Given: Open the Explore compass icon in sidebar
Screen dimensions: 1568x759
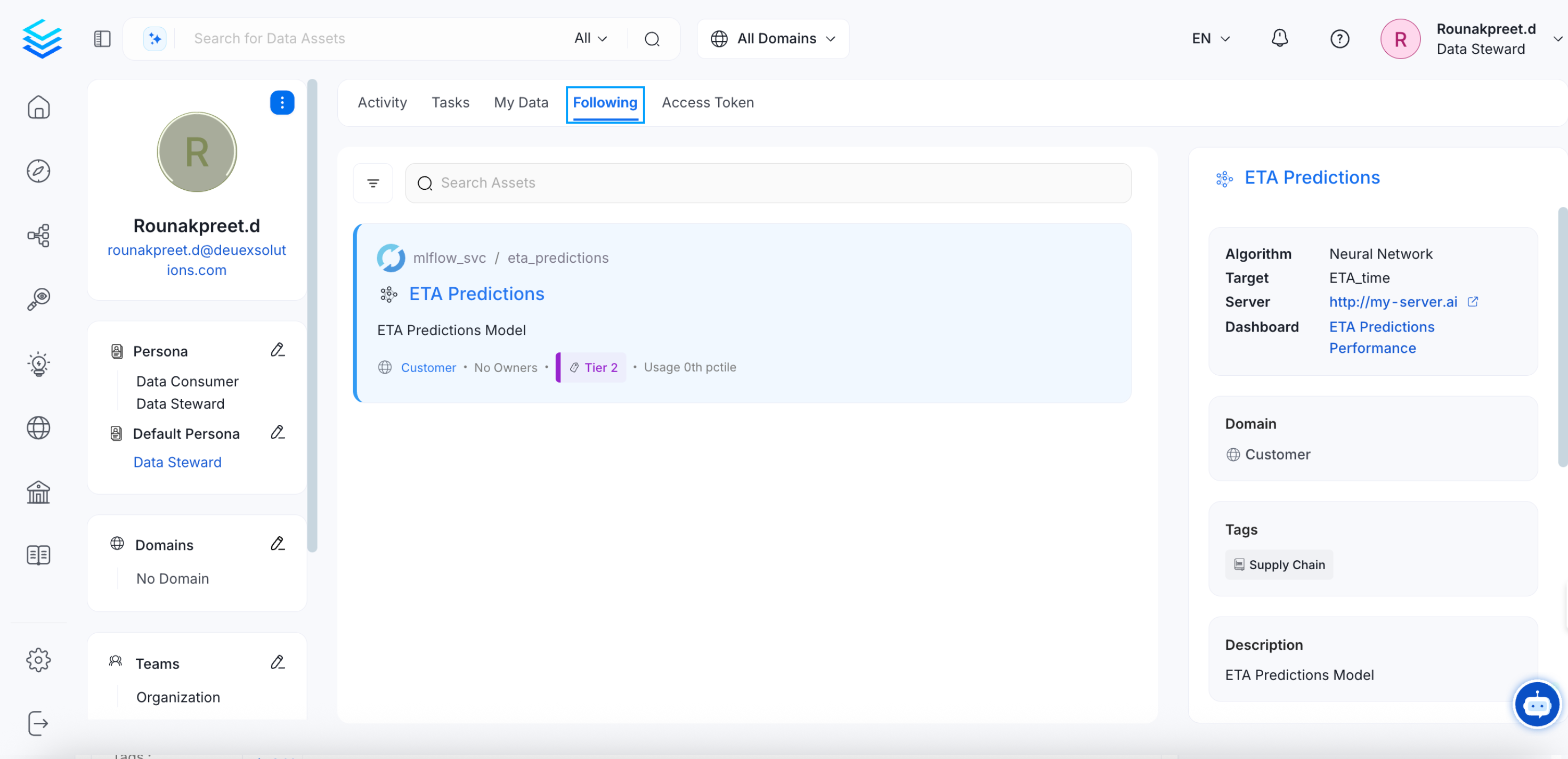Looking at the screenshot, I should pyautogui.click(x=38, y=171).
